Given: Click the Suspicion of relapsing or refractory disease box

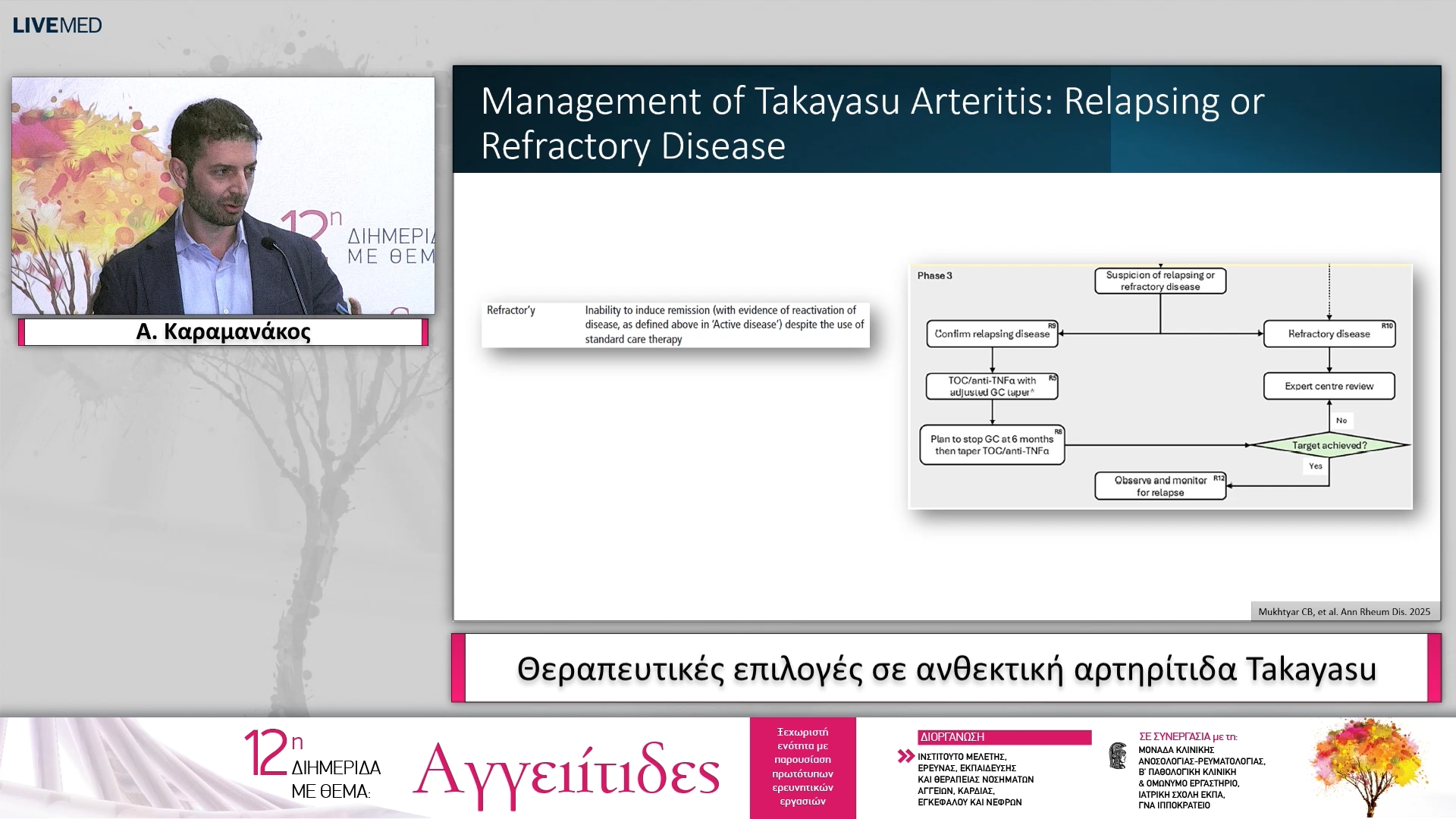Looking at the screenshot, I should pyautogui.click(x=1160, y=281).
